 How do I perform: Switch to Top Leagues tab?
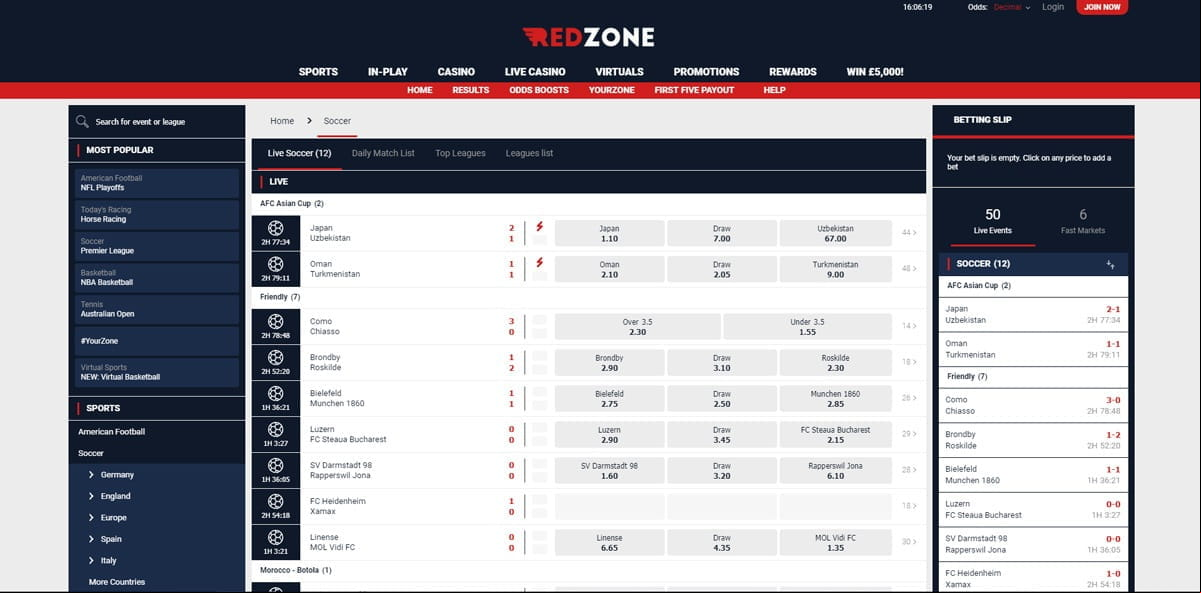(x=460, y=153)
